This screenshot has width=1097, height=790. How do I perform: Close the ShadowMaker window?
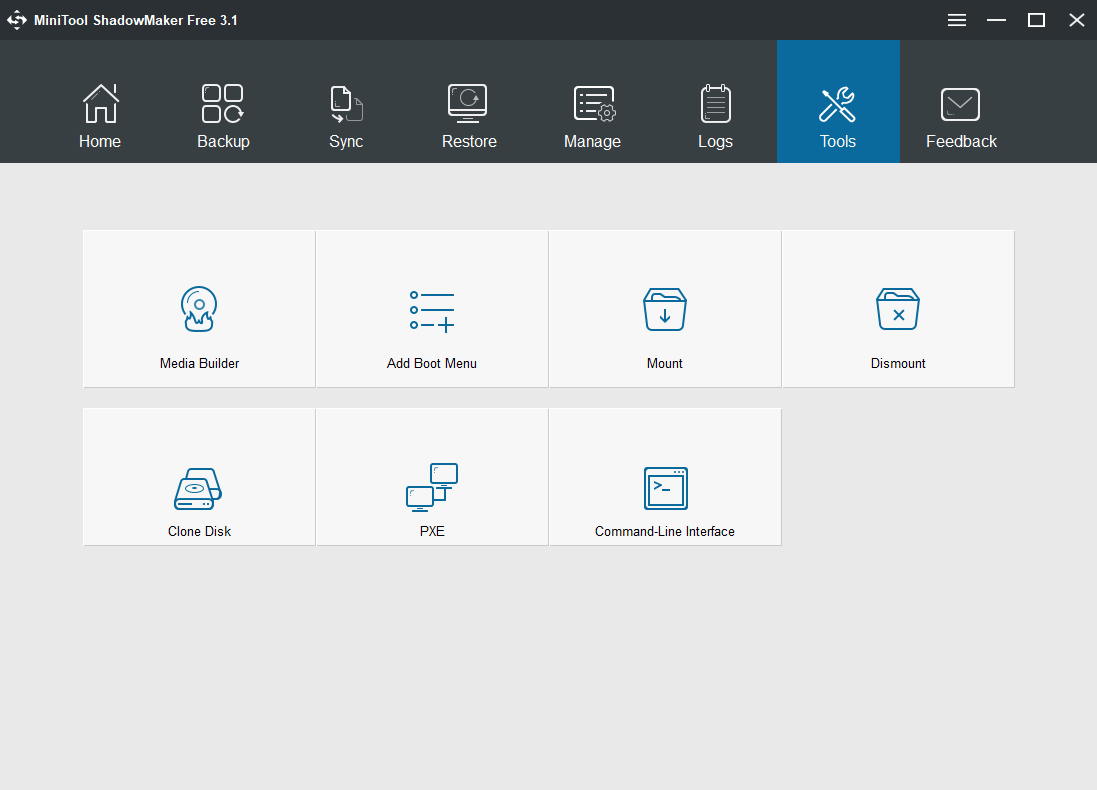[1077, 20]
